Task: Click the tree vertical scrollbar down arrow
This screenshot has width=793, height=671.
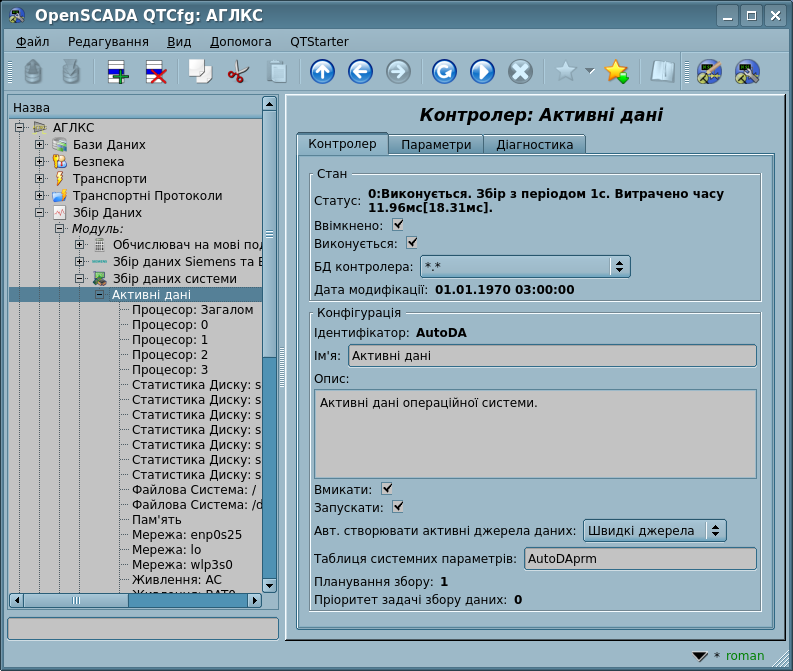Action: 270,586
